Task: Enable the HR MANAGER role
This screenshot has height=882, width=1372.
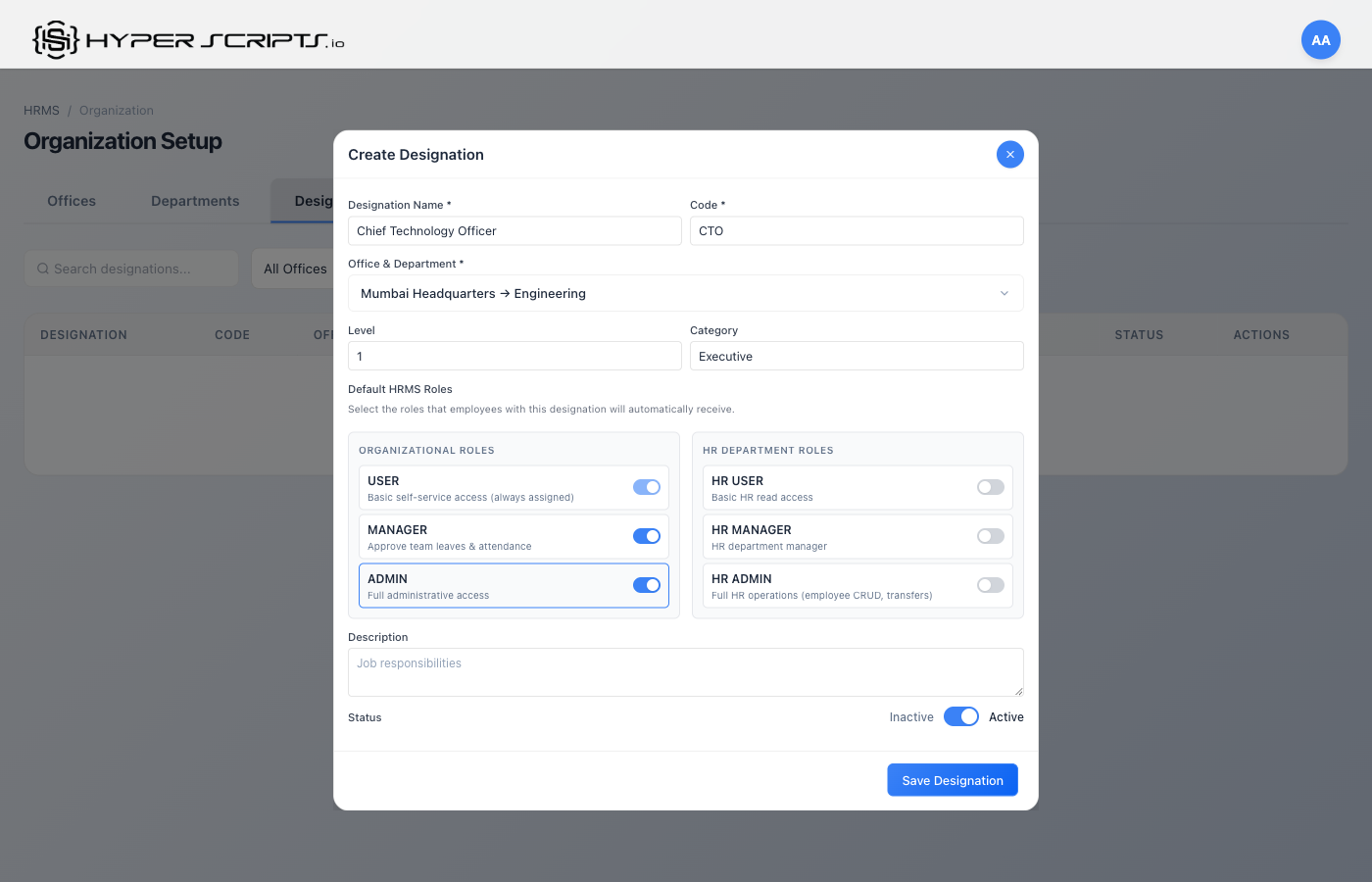Action: click(x=990, y=536)
